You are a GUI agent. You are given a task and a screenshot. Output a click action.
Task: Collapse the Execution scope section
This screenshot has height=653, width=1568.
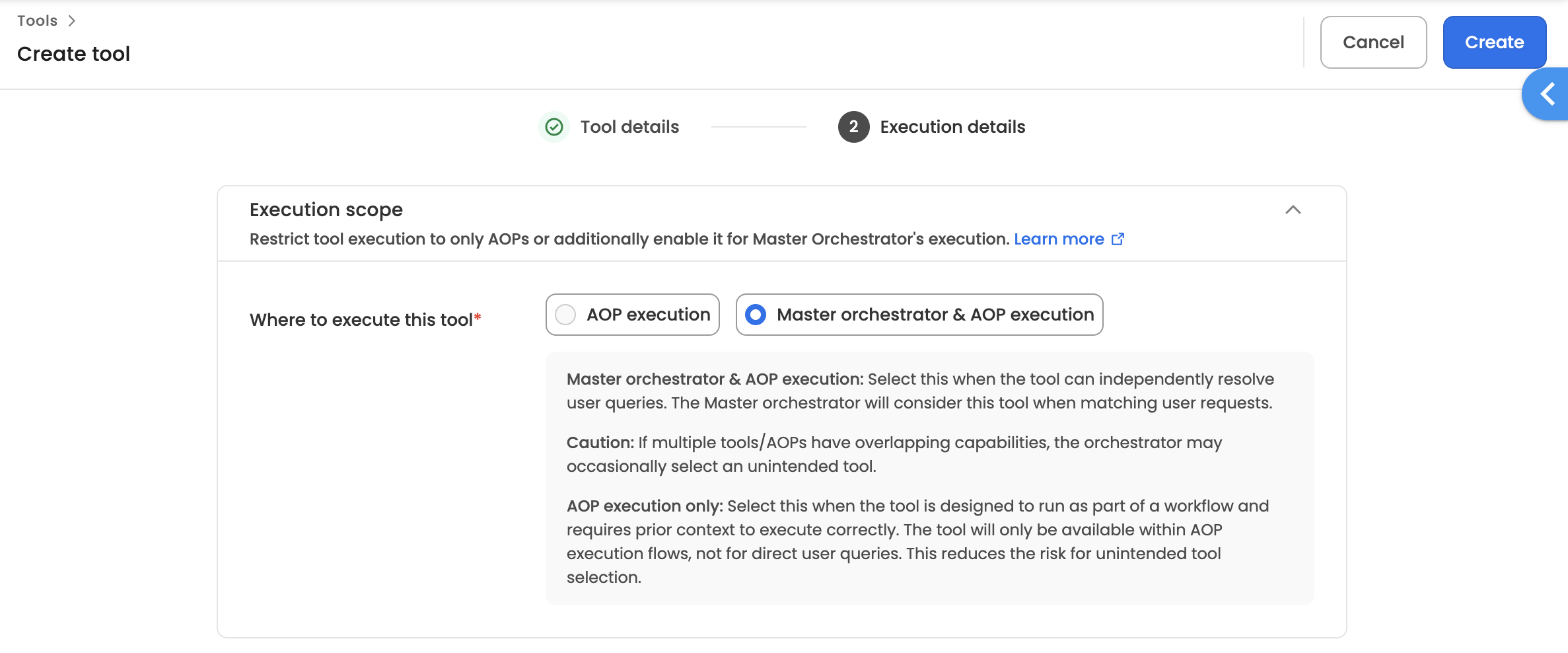click(x=1293, y=210)
